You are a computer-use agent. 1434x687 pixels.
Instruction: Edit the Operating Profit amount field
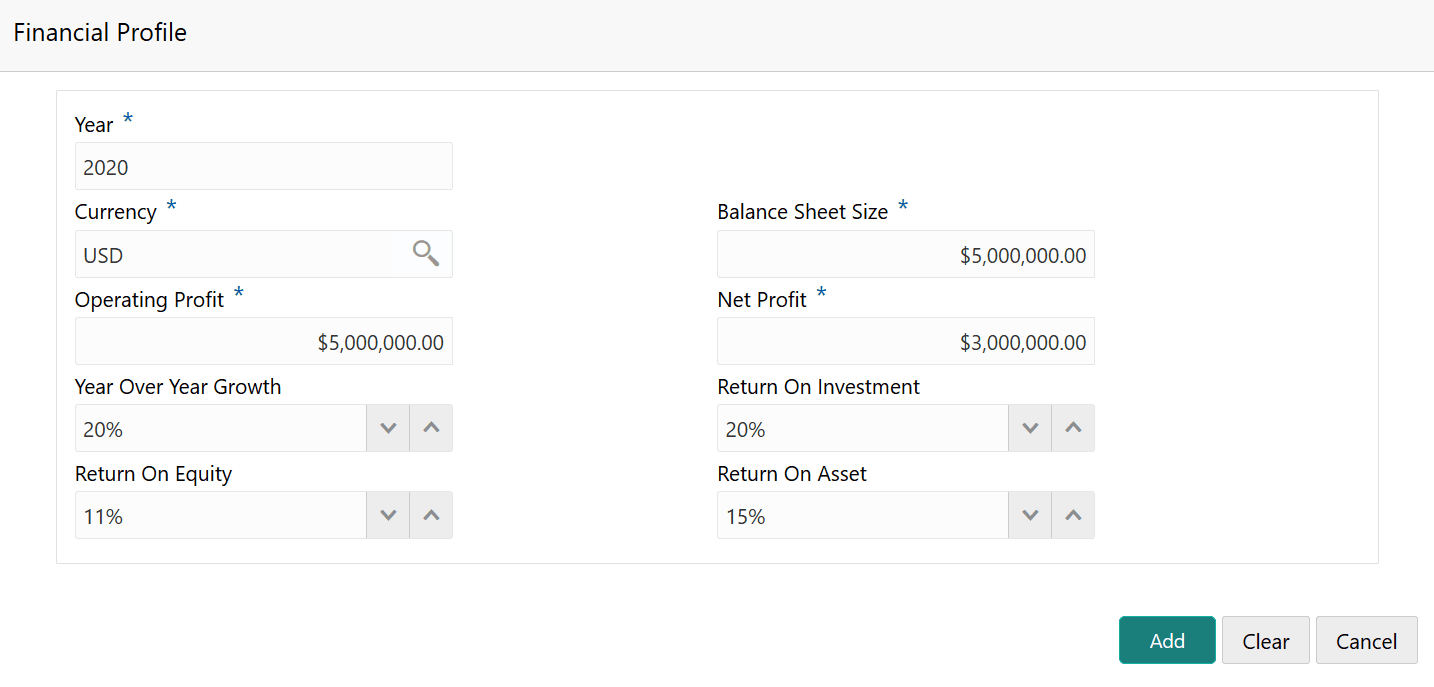click(264, 341)
